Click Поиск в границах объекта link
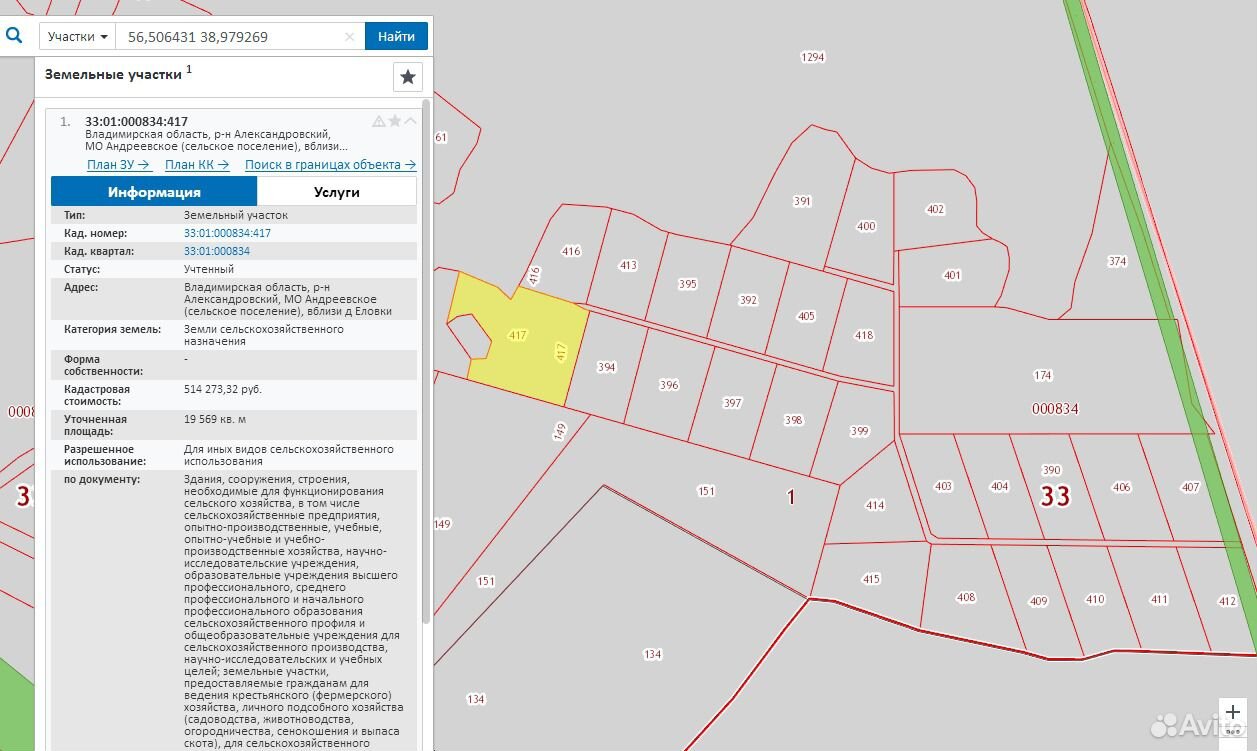 pos(330,165)
